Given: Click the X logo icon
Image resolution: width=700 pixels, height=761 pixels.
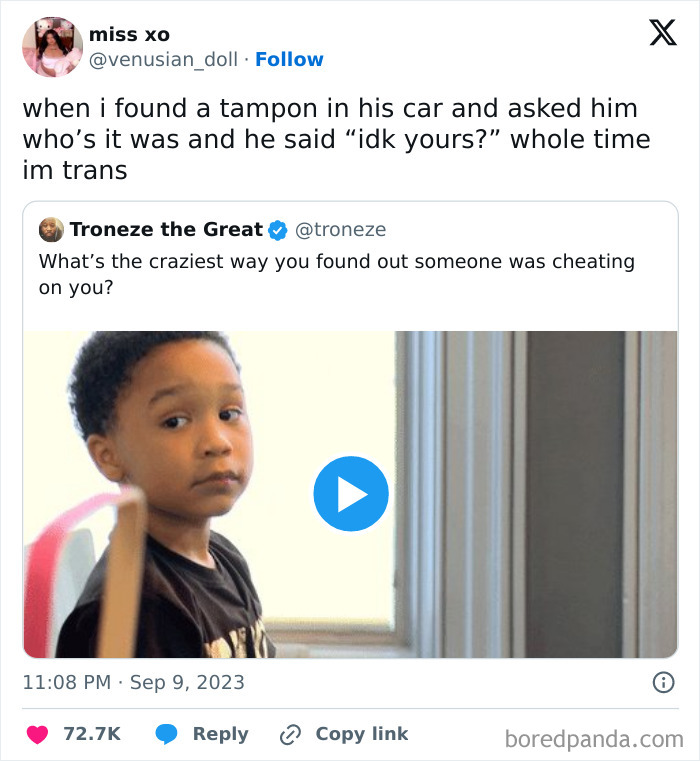Looking at the screenshot, I should 663,33.
